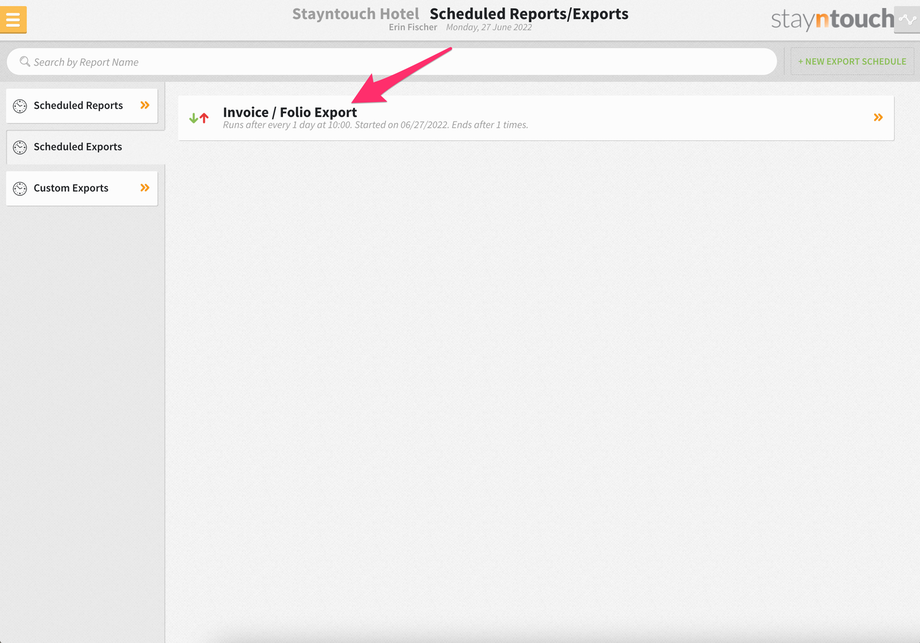920x643 pixels.
Task: Click green/red export arrows icon
Action: [199, 118]
